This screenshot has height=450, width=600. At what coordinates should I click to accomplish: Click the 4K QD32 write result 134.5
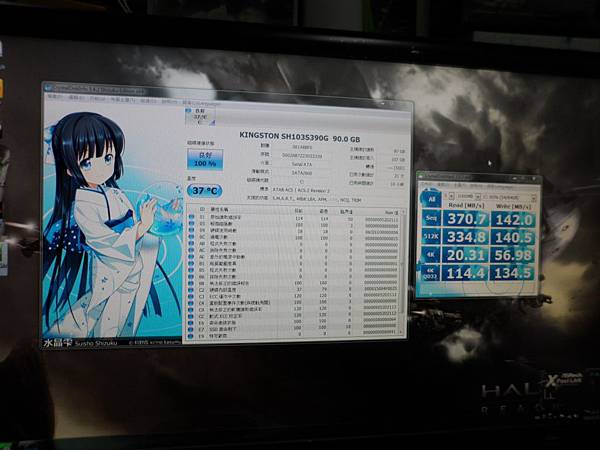[x=513, y=273]
